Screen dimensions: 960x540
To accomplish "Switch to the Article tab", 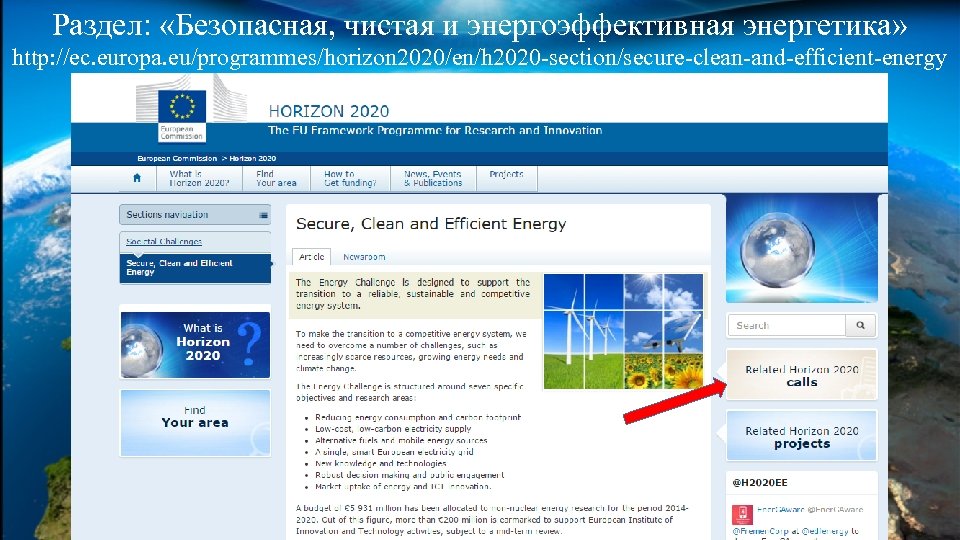I will click(x=312, y=257).
